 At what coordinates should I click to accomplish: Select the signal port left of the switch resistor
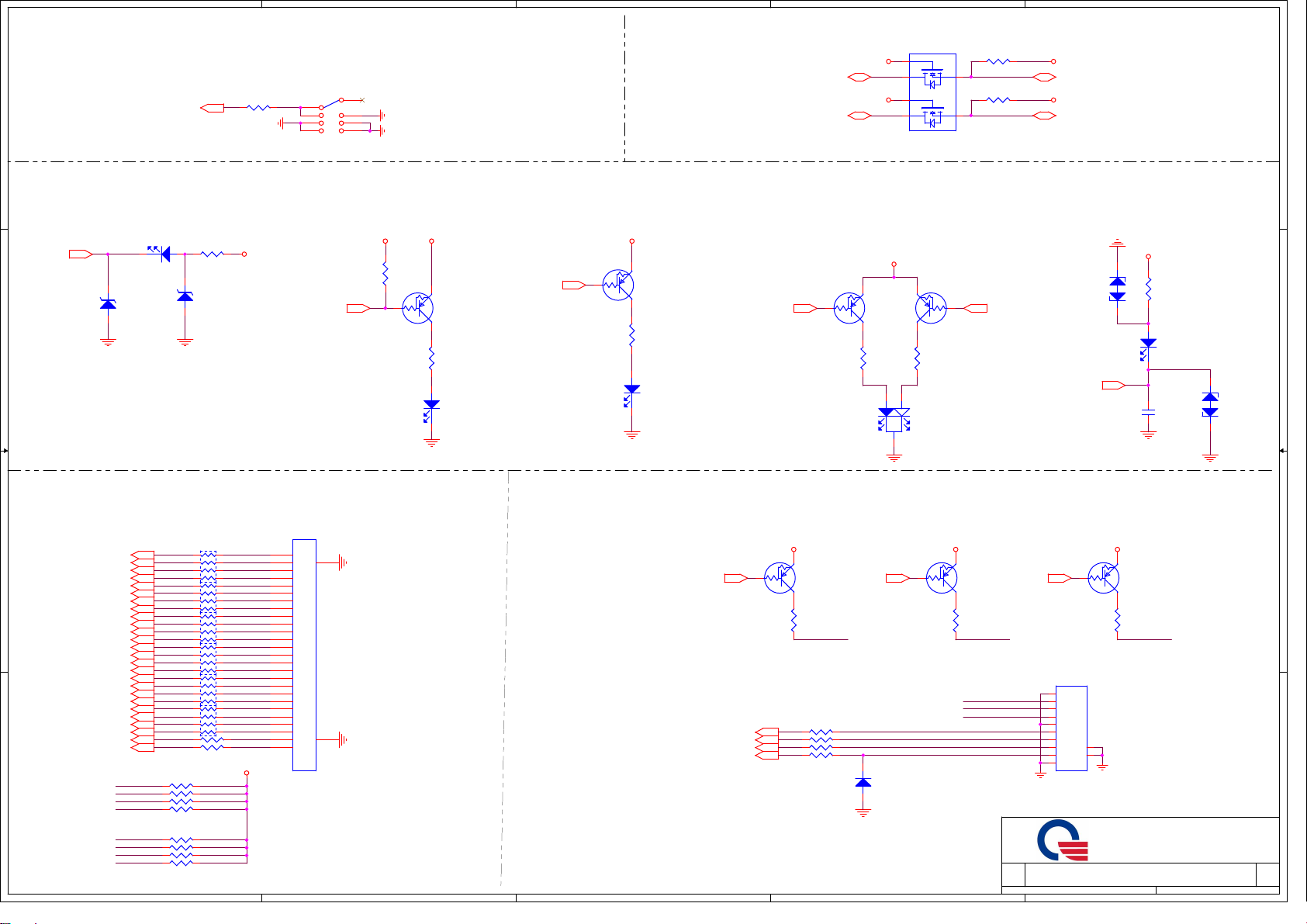212,108
